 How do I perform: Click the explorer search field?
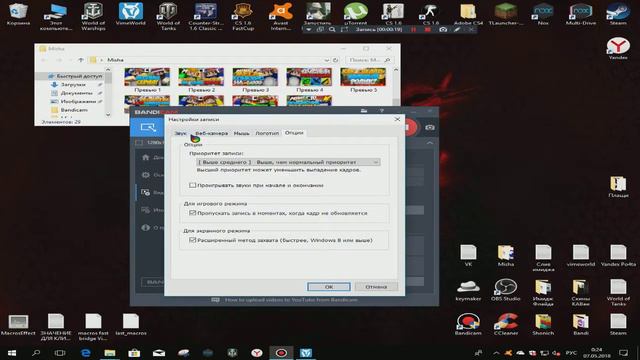pos(370,60)
